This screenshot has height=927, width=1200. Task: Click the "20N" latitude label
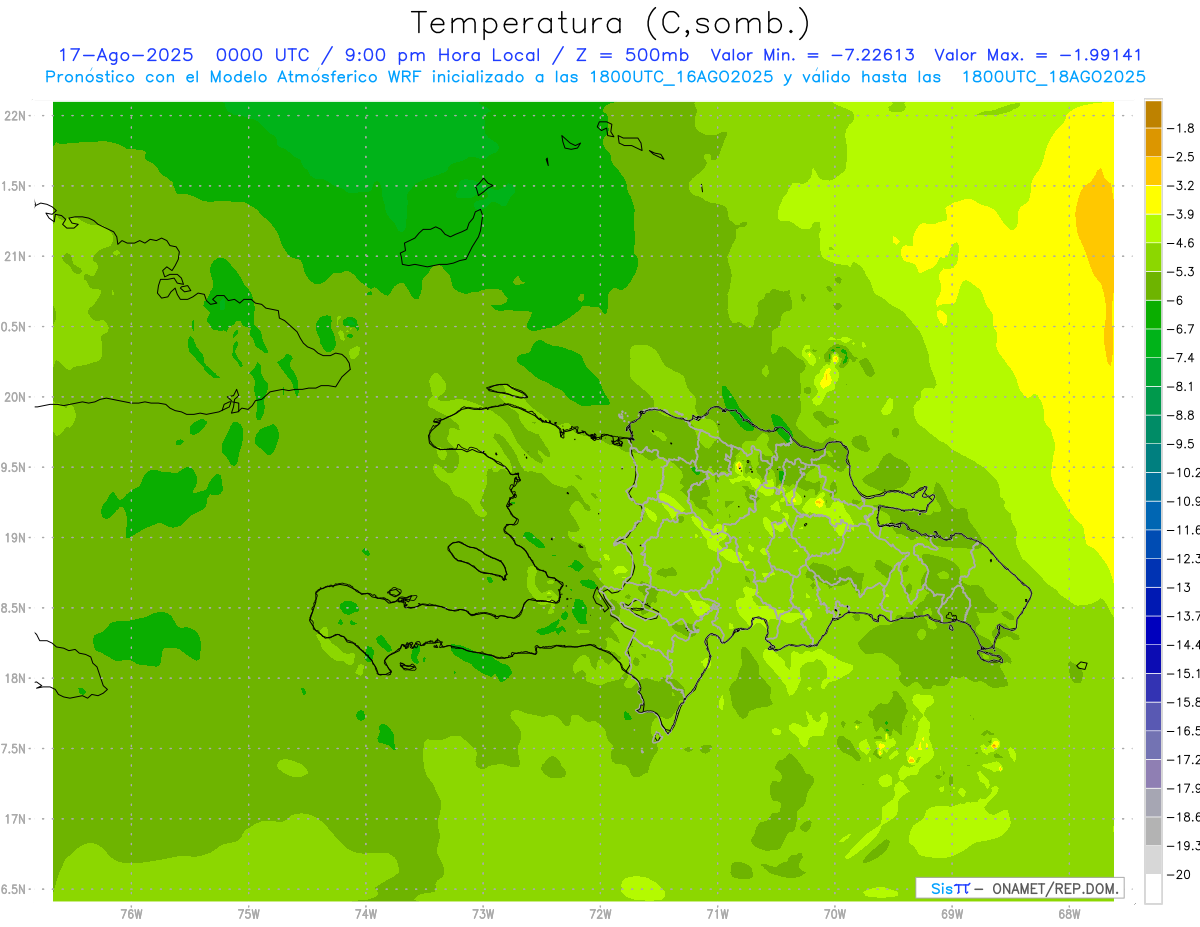click(x=15, y=397)
